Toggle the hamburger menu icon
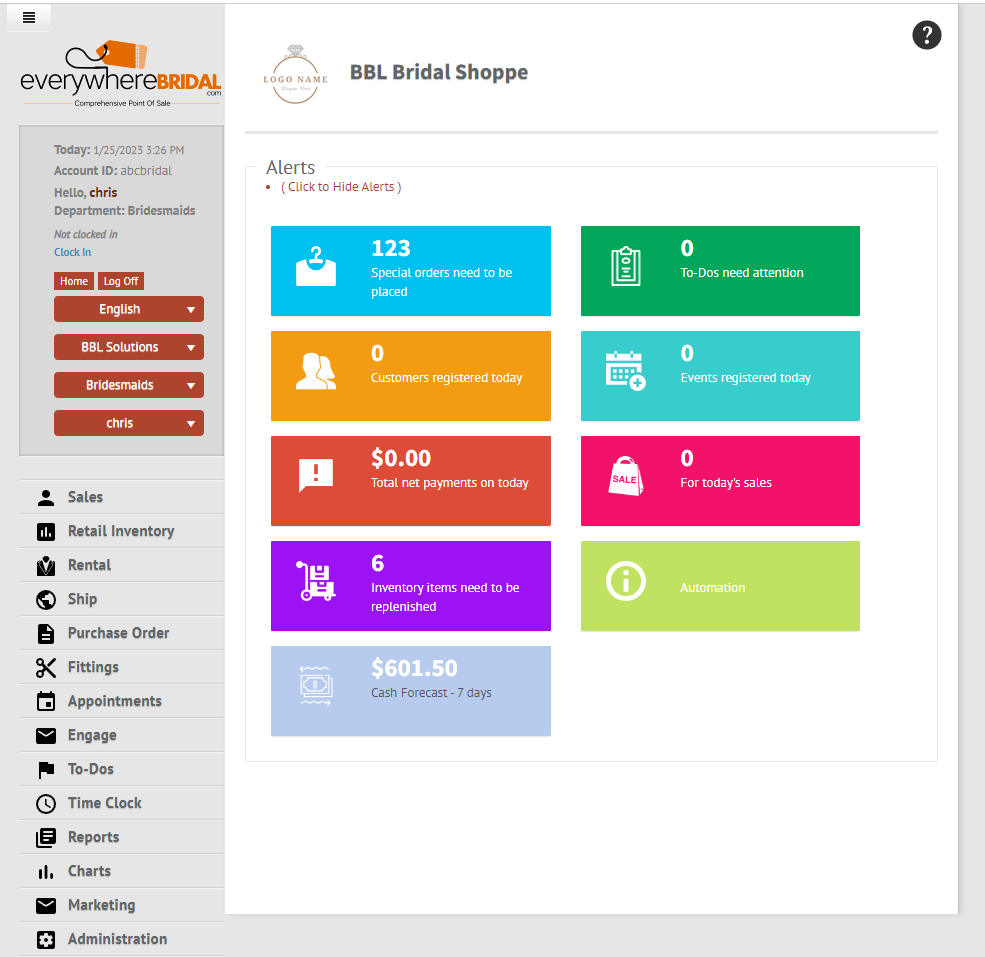The height and width of the screenshot is (957, 985). tap(29, 18)
